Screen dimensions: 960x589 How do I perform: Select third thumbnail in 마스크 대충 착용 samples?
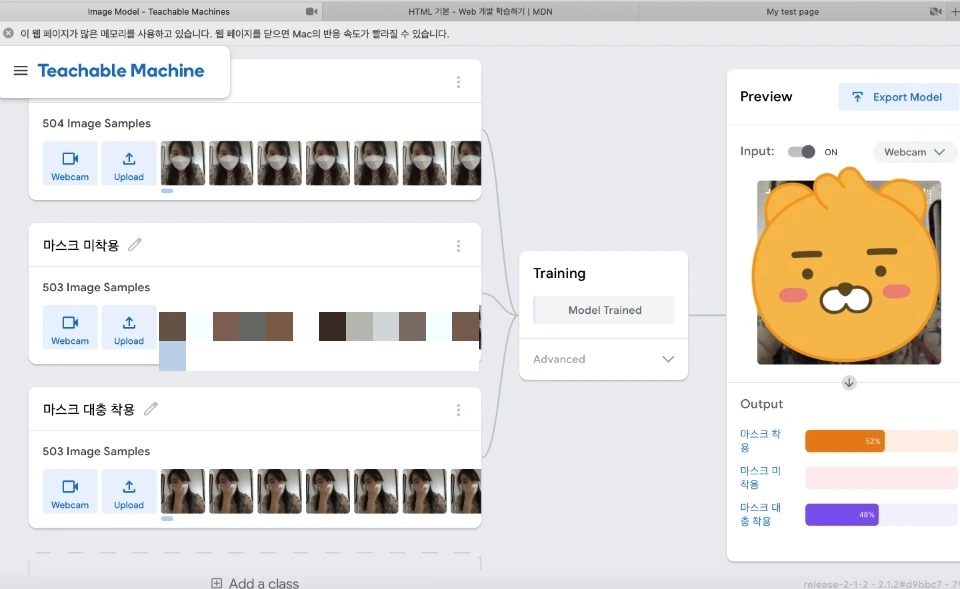(x=279, y=491)
